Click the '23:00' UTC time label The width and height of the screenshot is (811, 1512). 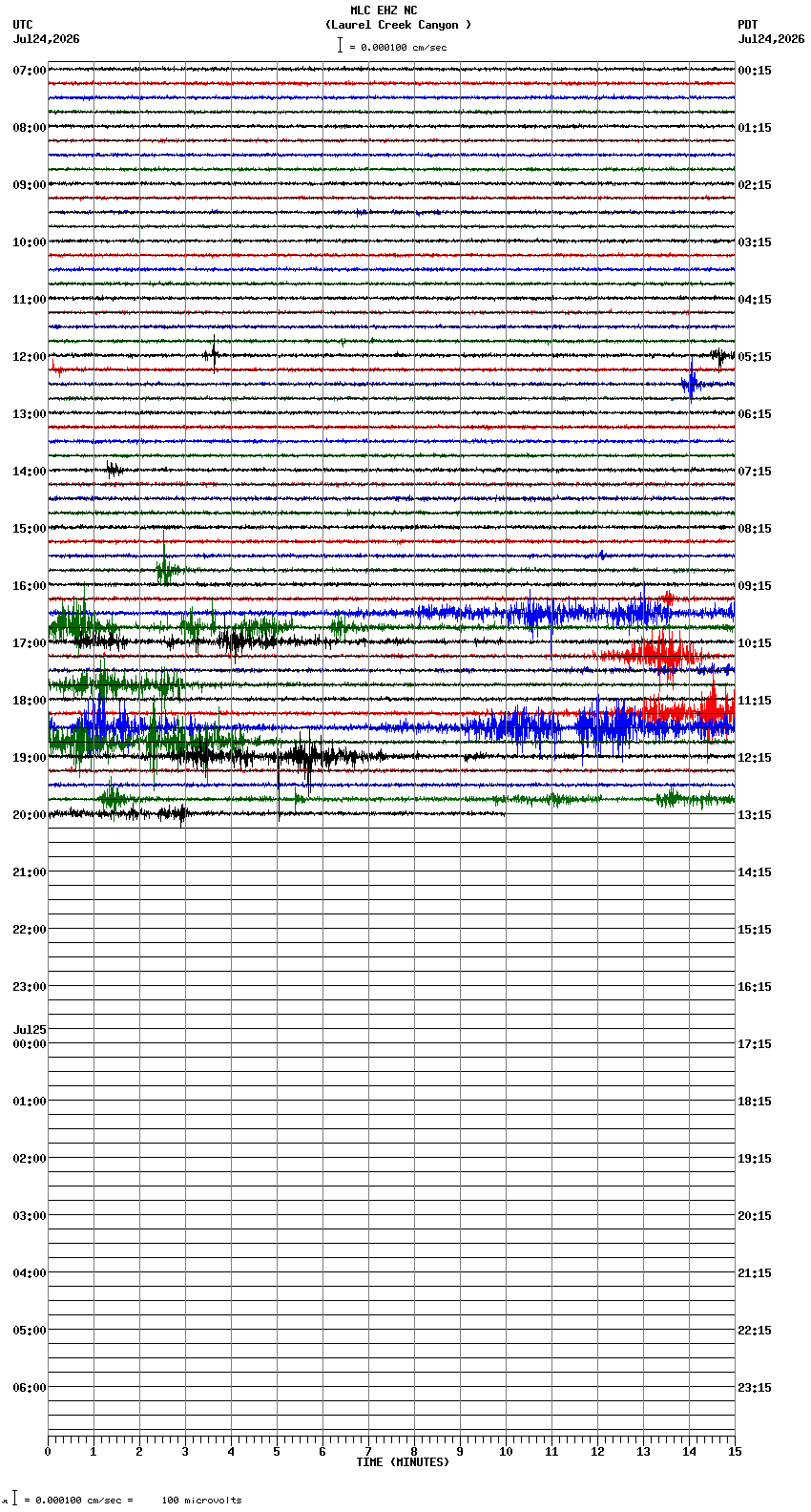point(30,987)
